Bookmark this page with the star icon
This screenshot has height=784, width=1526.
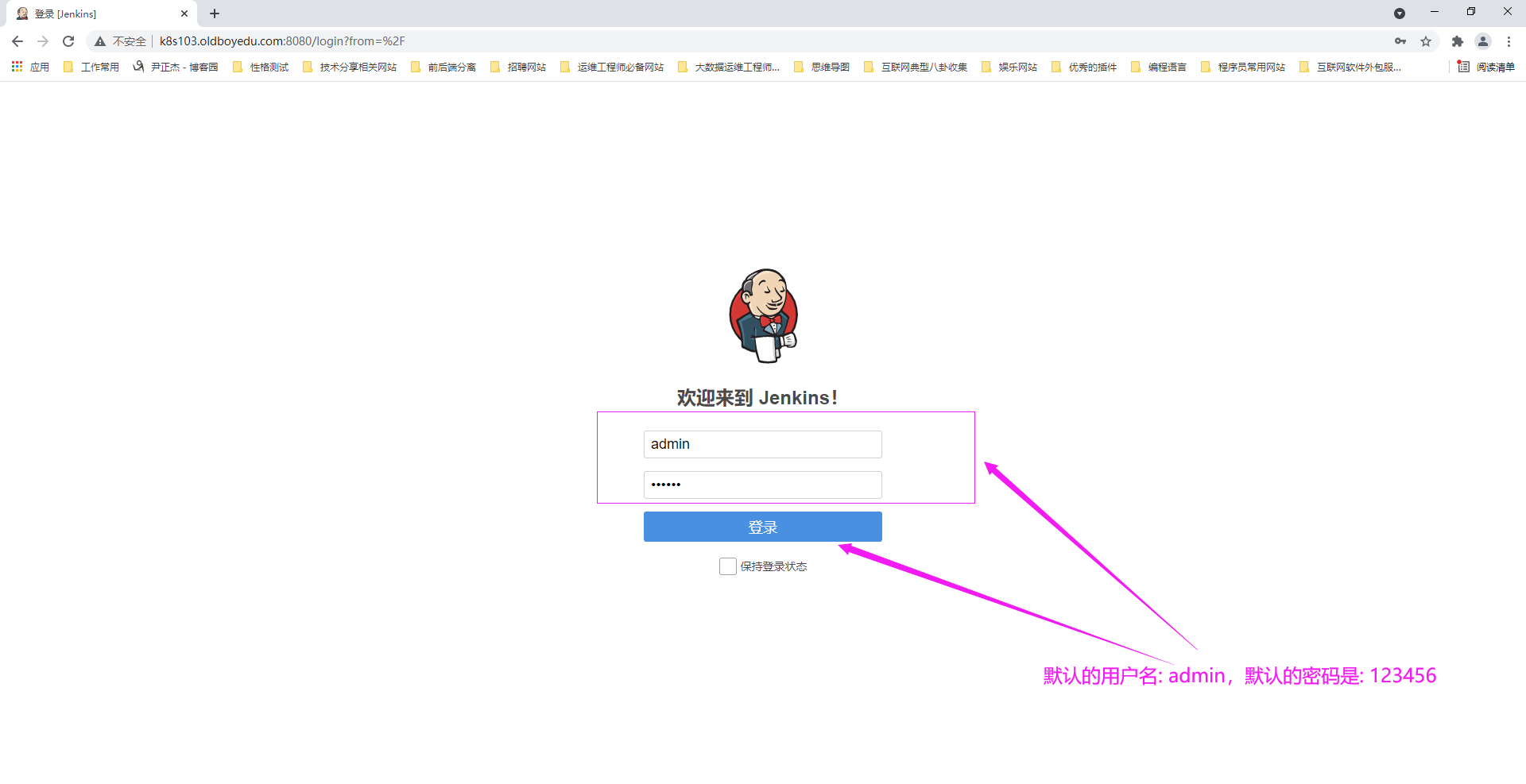[x=1426, y=41]
